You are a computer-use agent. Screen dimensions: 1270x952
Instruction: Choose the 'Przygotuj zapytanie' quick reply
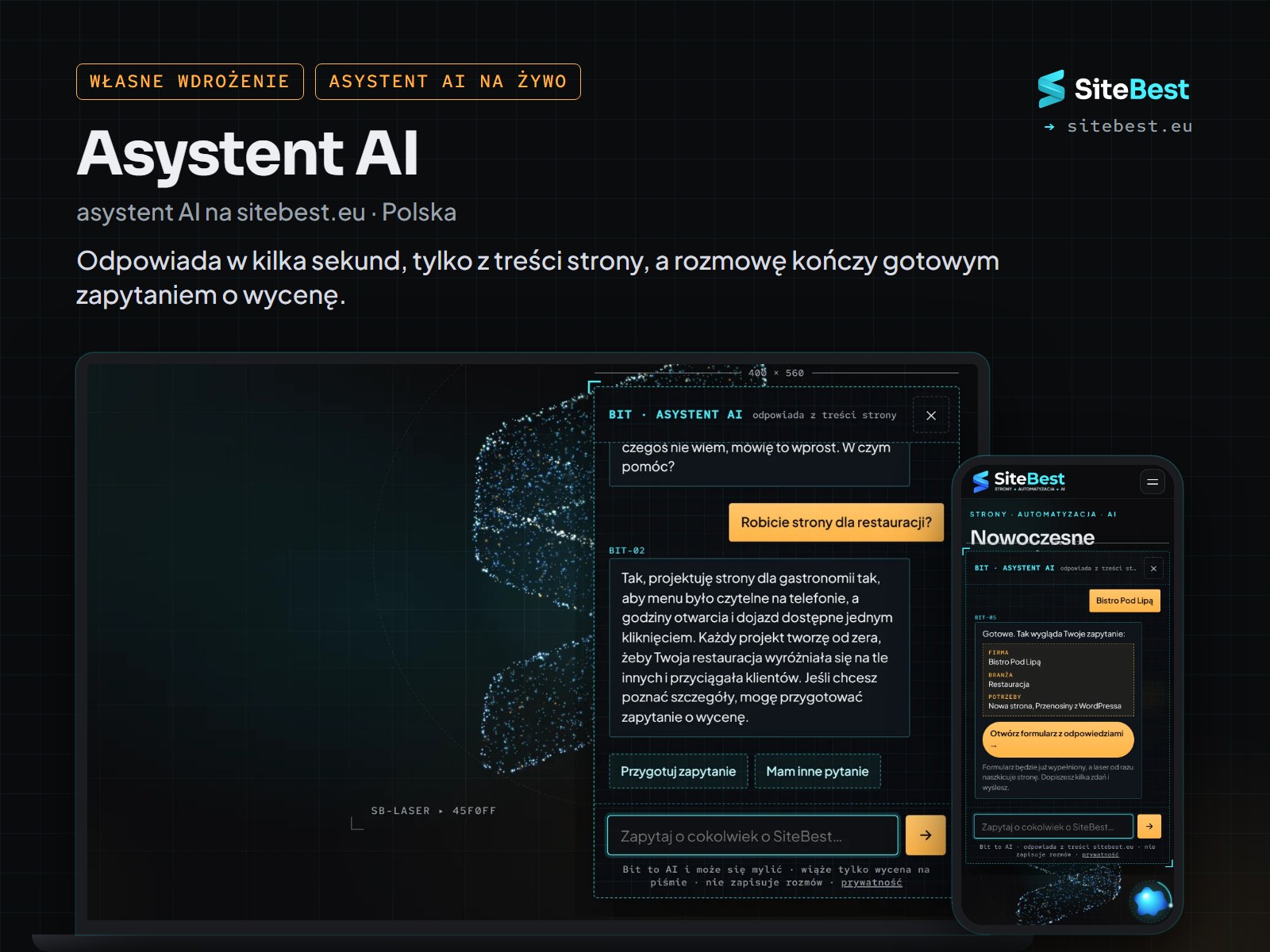pyautogui.click(x=678, y=771)
